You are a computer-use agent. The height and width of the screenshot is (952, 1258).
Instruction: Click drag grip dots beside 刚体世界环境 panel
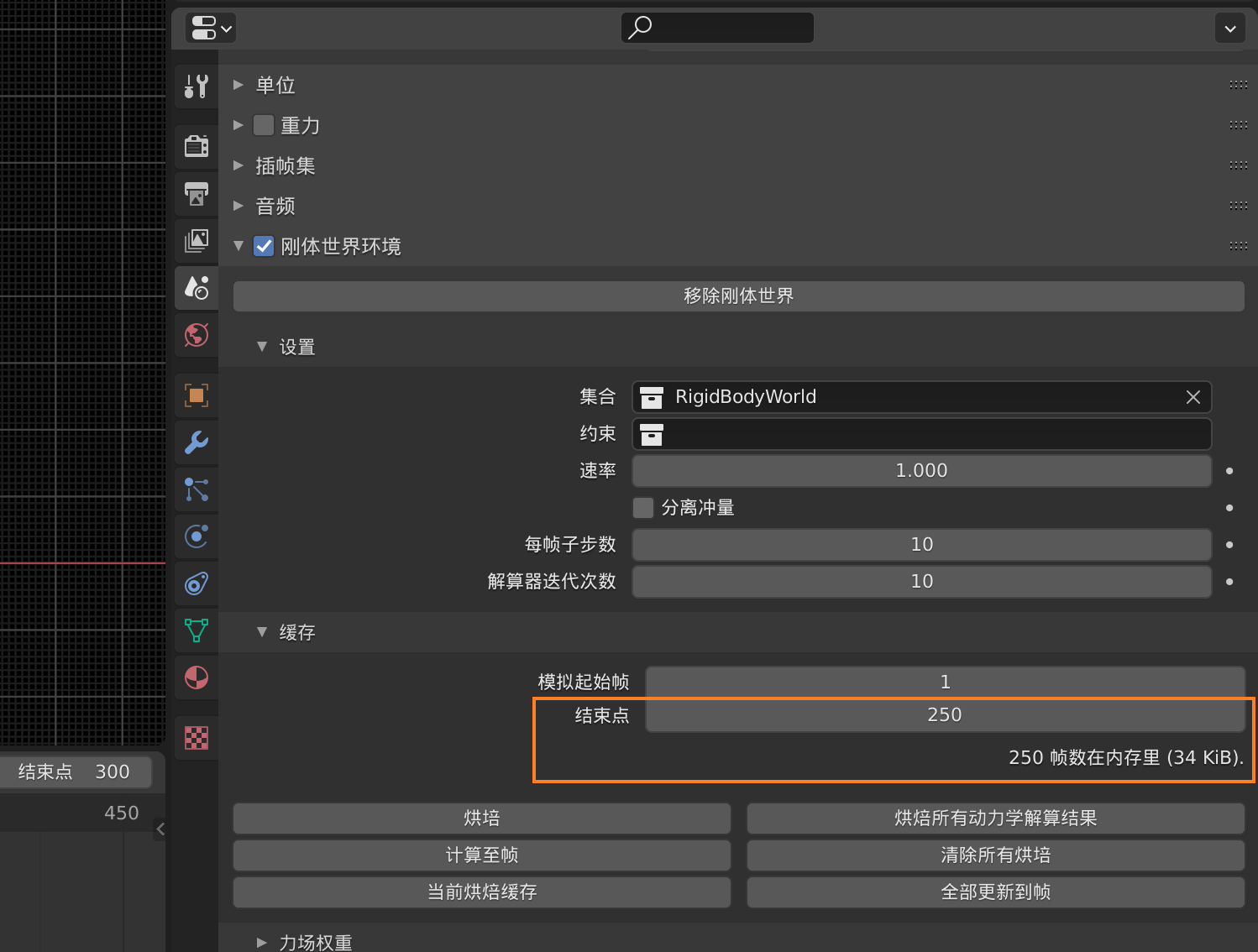click(1238, 246)
